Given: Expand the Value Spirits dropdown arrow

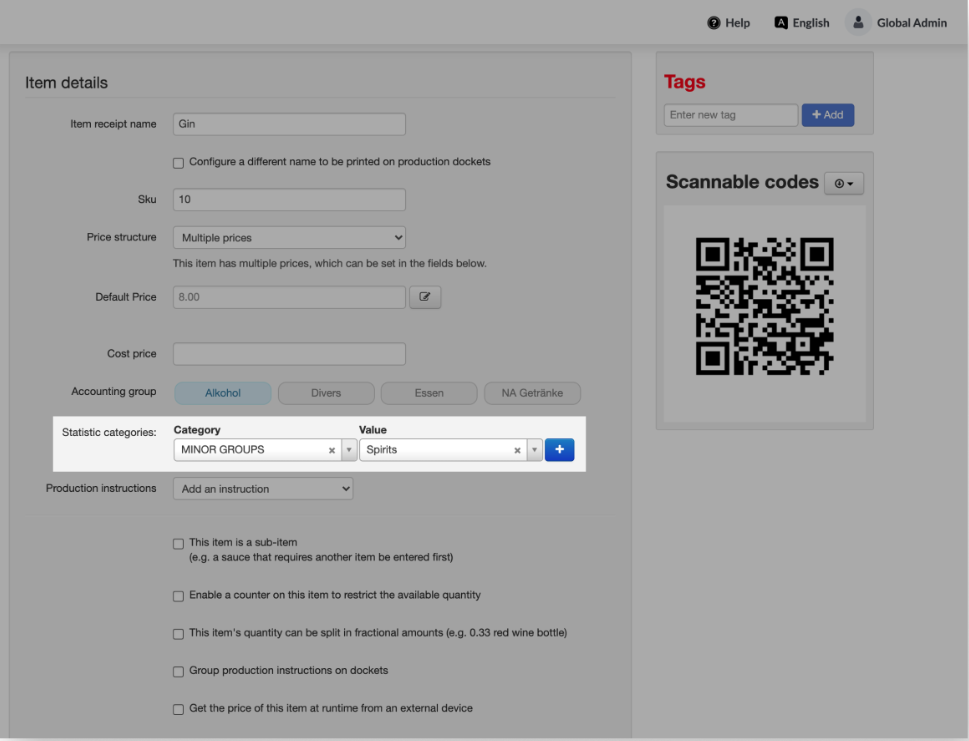Looking at the screenshot, I should tap(535, 451).
